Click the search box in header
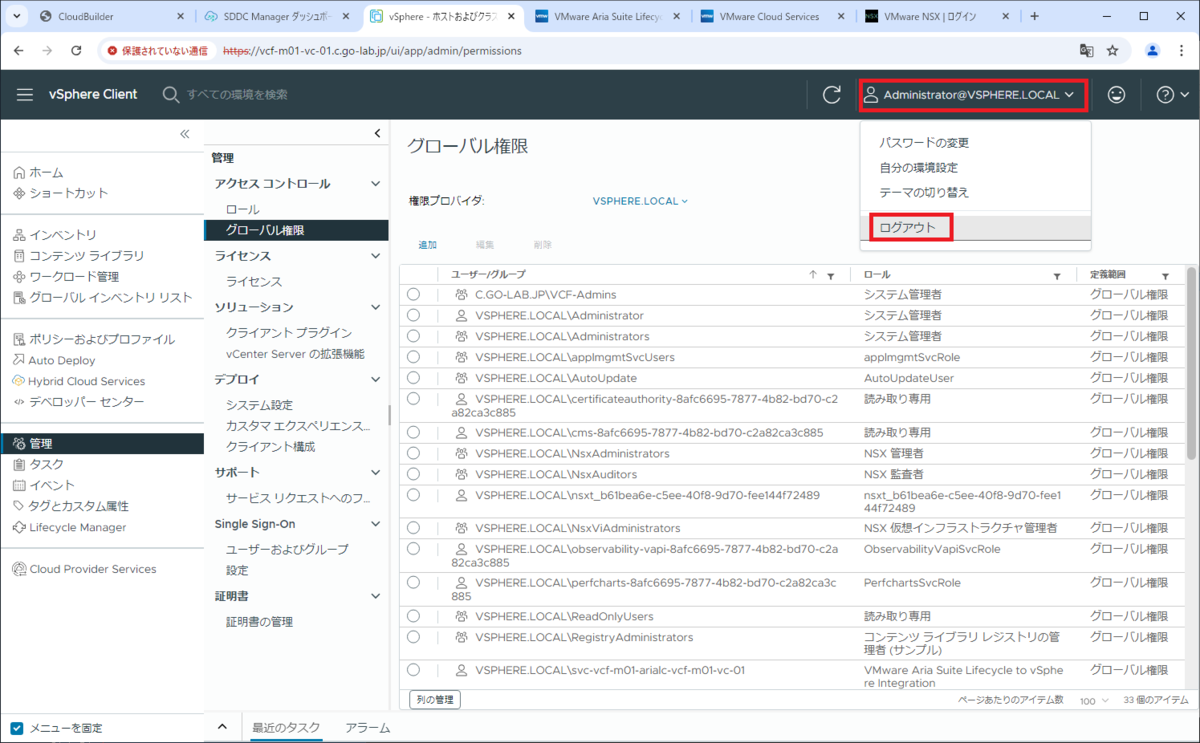Image resolution: width=1200 pixels, height=743 pixels. tap(237, 94)
